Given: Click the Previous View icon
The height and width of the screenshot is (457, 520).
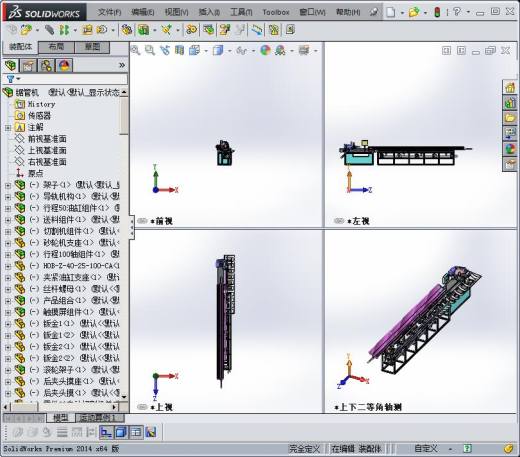Looking at the screenshot, I should point(165,50).
